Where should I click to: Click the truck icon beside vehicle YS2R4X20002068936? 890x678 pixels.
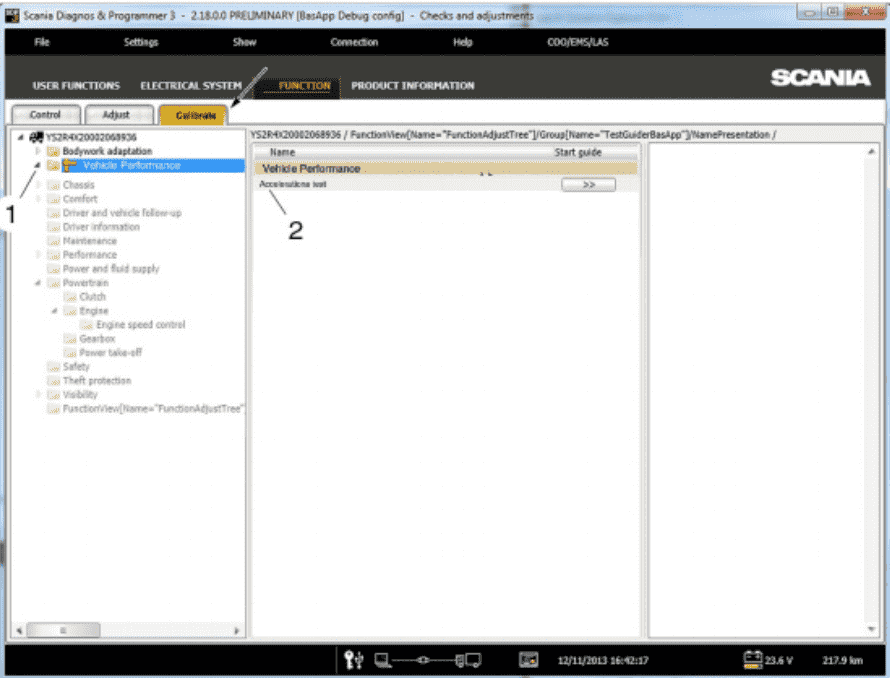35,137
